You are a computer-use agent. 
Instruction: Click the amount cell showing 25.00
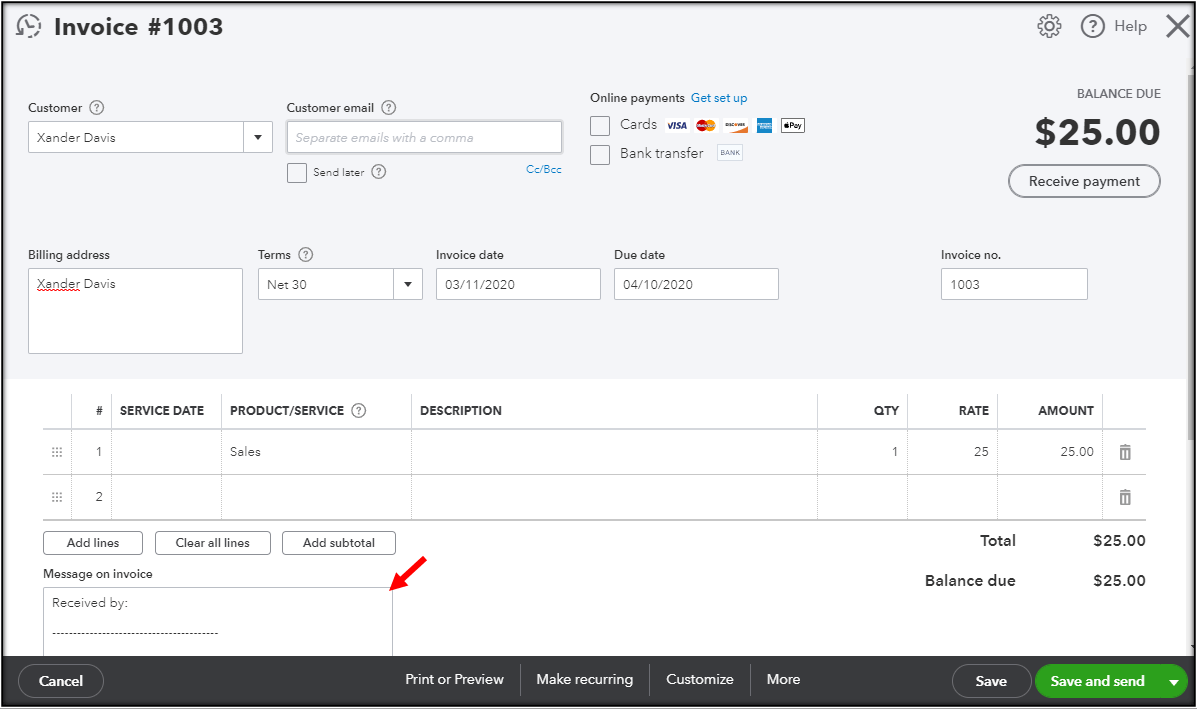1050,452
